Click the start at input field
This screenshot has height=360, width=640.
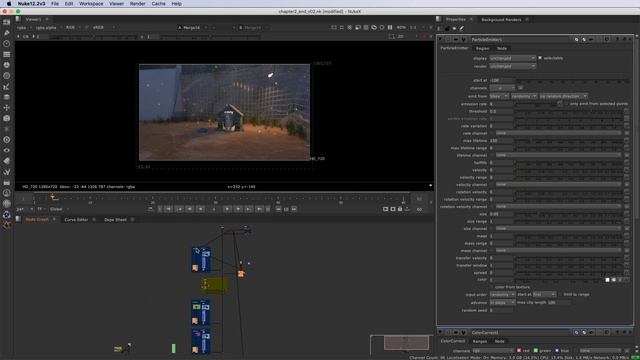pyautogui.click(x=501, y=80)
